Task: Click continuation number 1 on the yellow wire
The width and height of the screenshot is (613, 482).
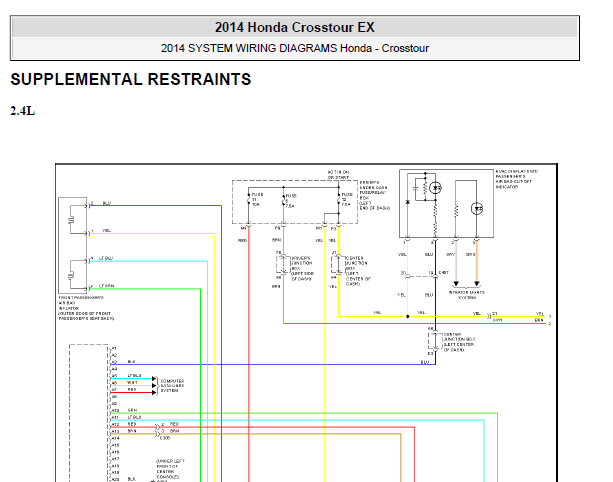Action: [x=550, y=316]
